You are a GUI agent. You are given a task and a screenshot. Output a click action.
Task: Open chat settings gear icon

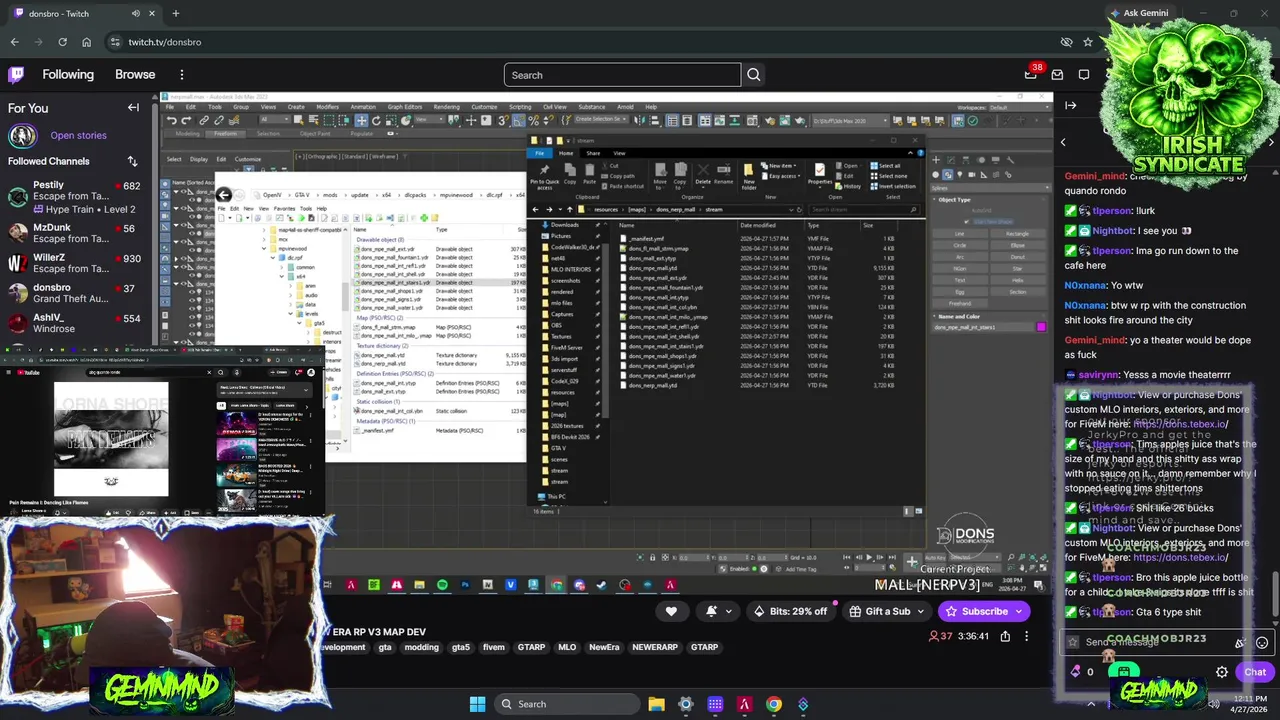pos(1222,672)
